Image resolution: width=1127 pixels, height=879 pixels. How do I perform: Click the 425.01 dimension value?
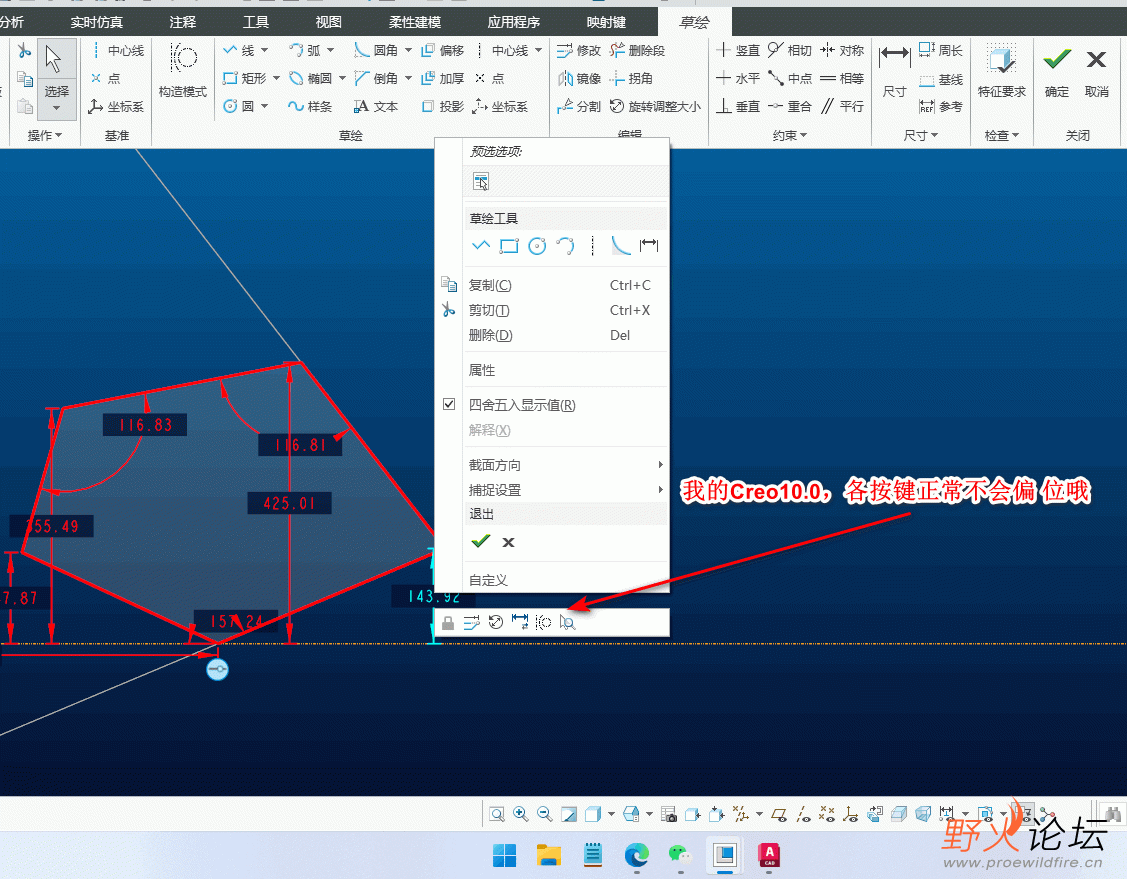click(x=289, y=503)
